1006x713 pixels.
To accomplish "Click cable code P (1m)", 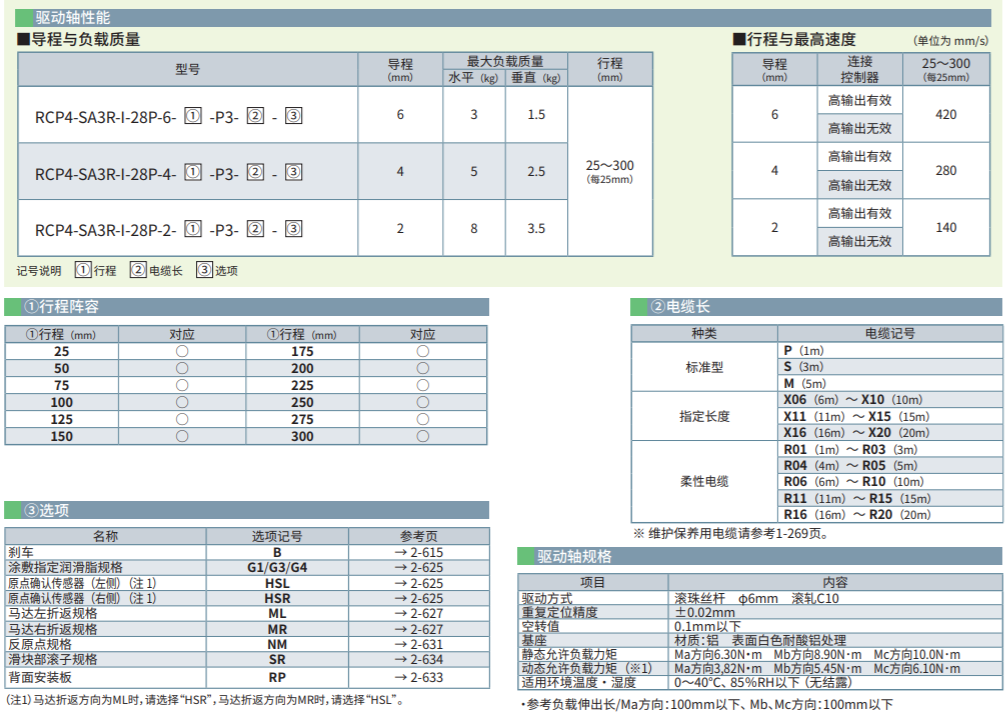I will [x=803, y=350].
